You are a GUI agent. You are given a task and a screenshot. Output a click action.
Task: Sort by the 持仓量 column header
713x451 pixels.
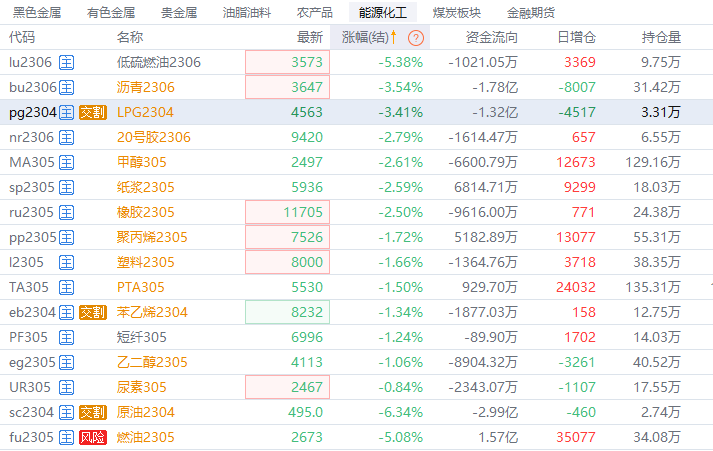[x=661, y=37]
